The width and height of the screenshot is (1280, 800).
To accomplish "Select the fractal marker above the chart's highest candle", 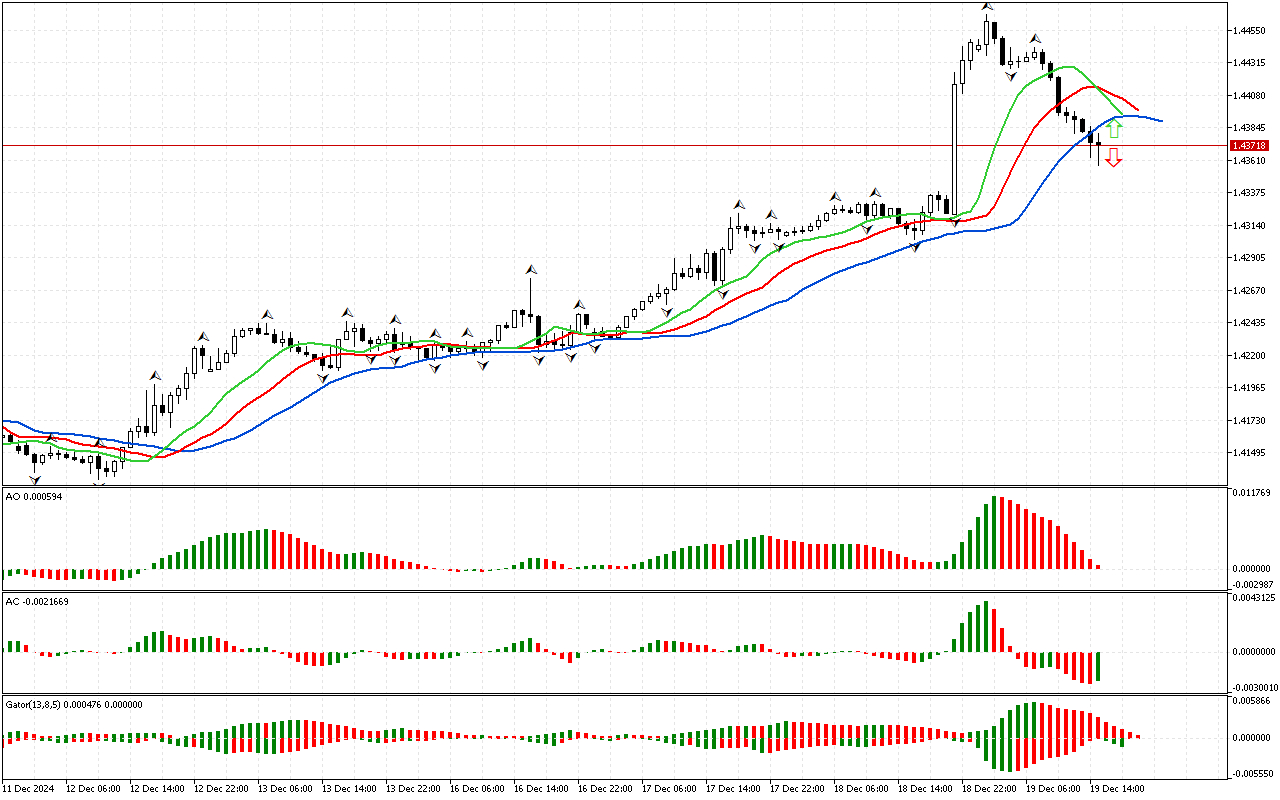I will coord(987,6).
